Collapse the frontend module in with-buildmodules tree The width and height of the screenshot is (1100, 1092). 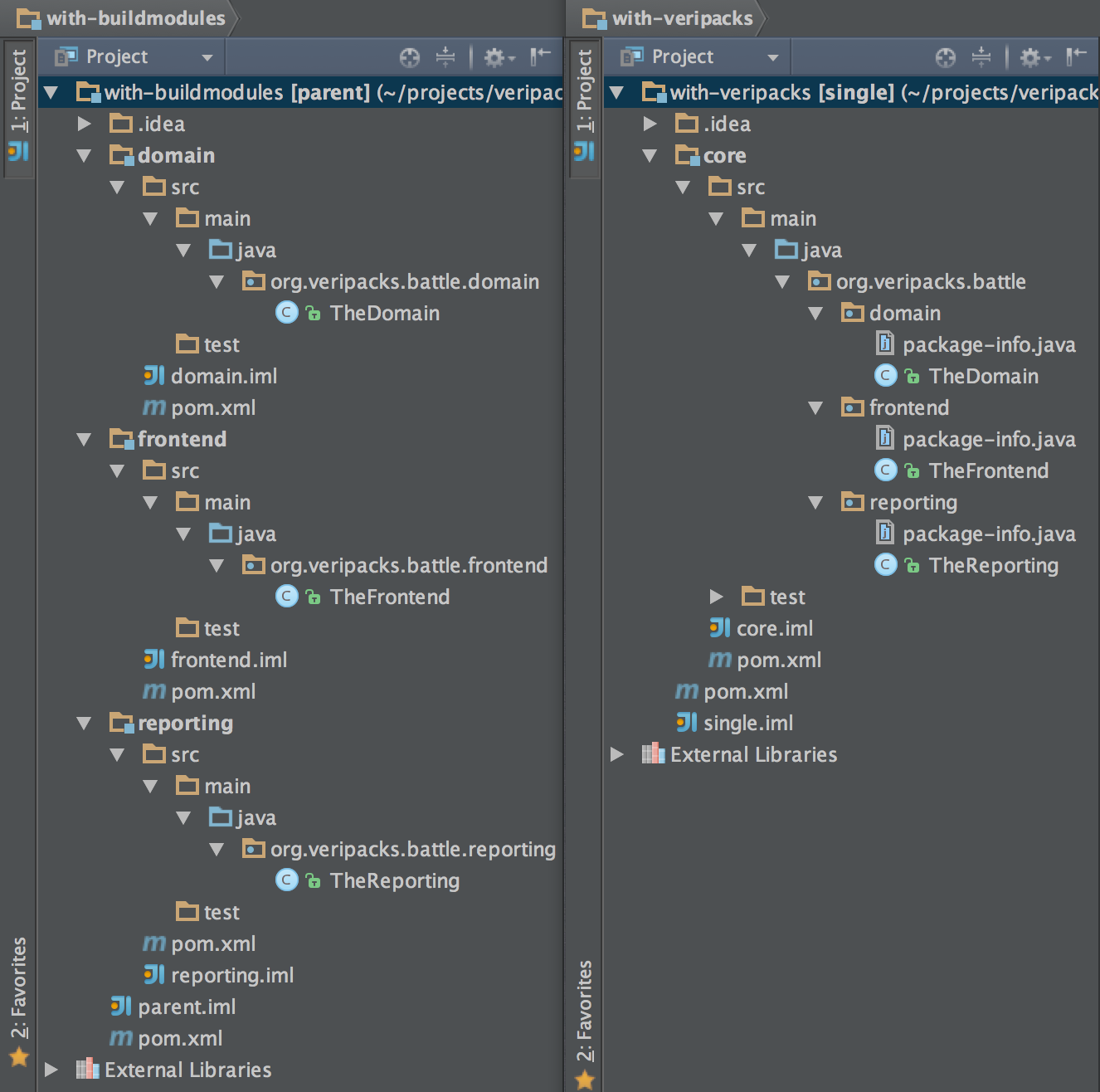pos(84,439)
